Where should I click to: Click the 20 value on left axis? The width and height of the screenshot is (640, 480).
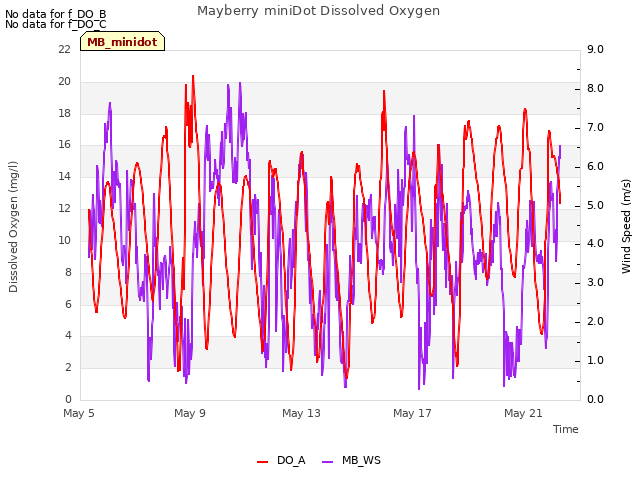(x=64, y=81)
